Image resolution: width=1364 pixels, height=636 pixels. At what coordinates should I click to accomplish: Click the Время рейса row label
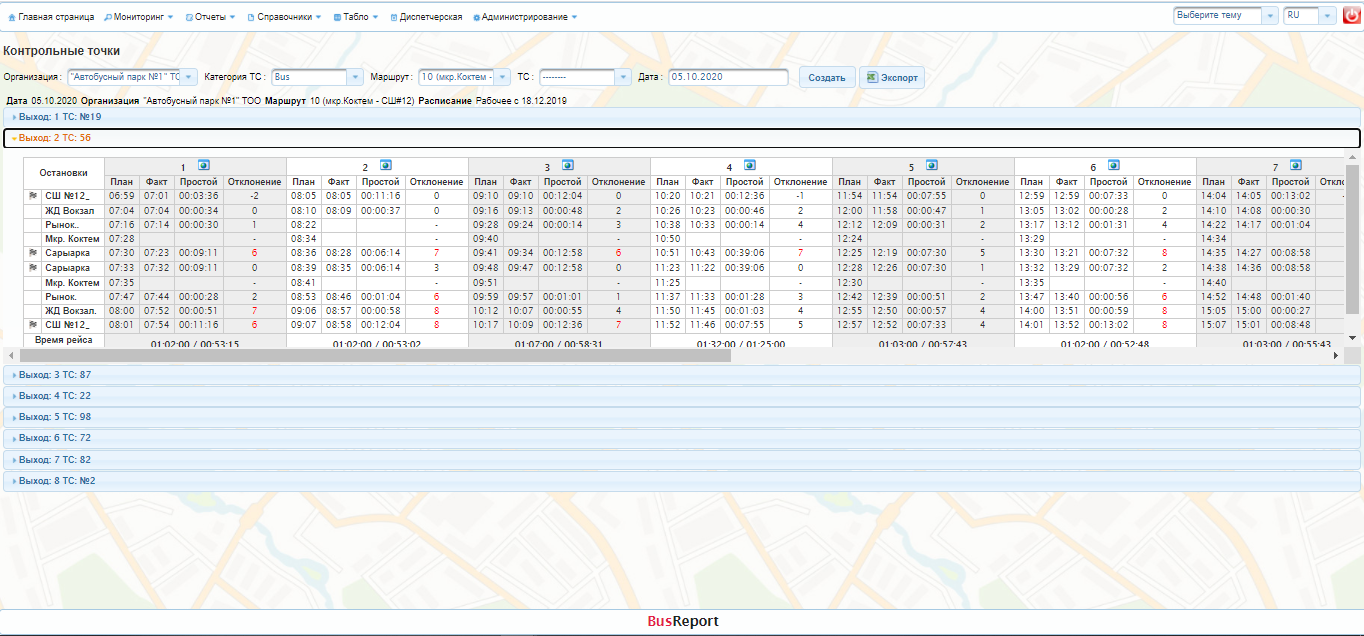(x=64, y=341)
